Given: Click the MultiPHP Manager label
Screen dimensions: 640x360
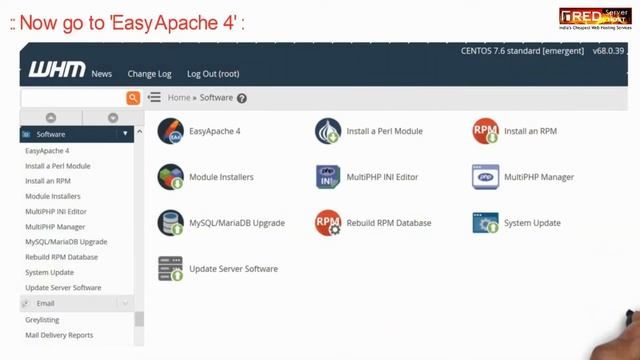Looking at the screenshot, I should click(x=539, y=177).
